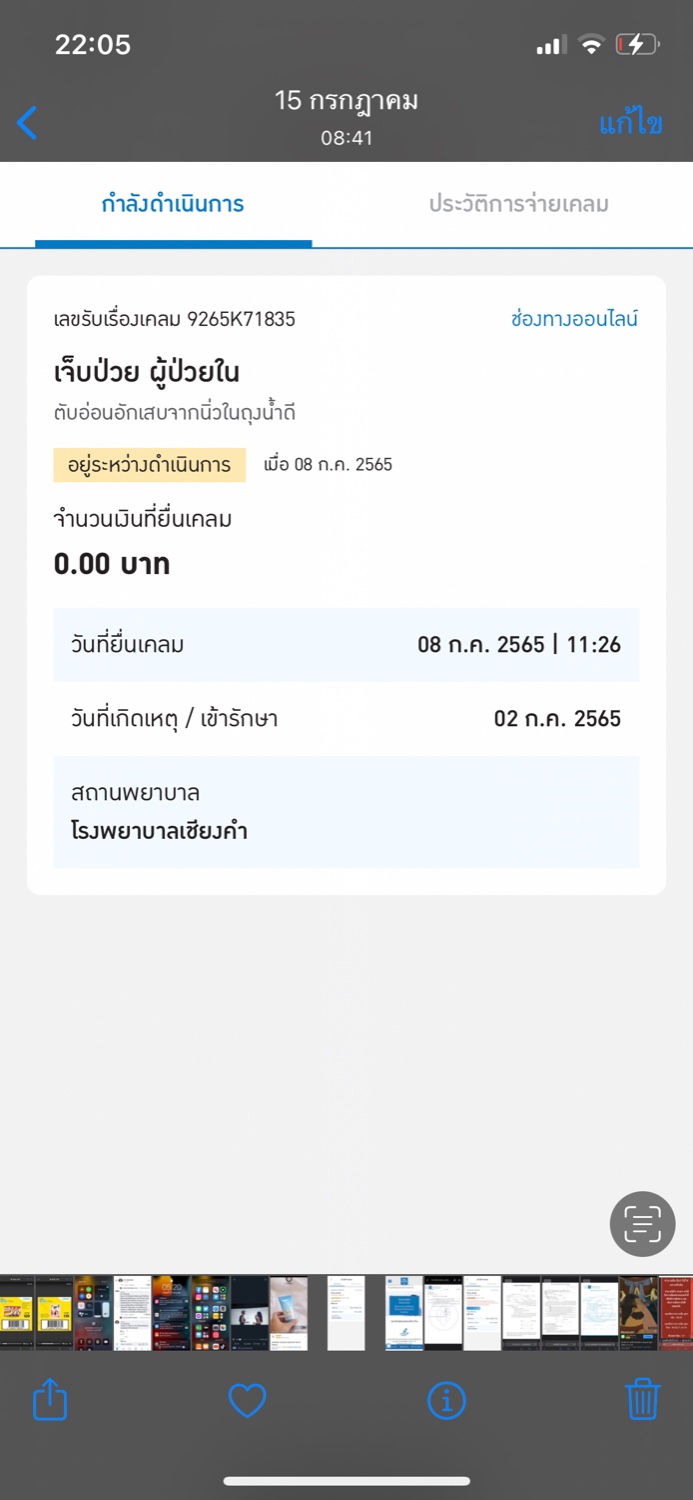Screen dimensions: 693x1500
Task: Select the first yellow coupon thumbnail
Action: 17,1313
